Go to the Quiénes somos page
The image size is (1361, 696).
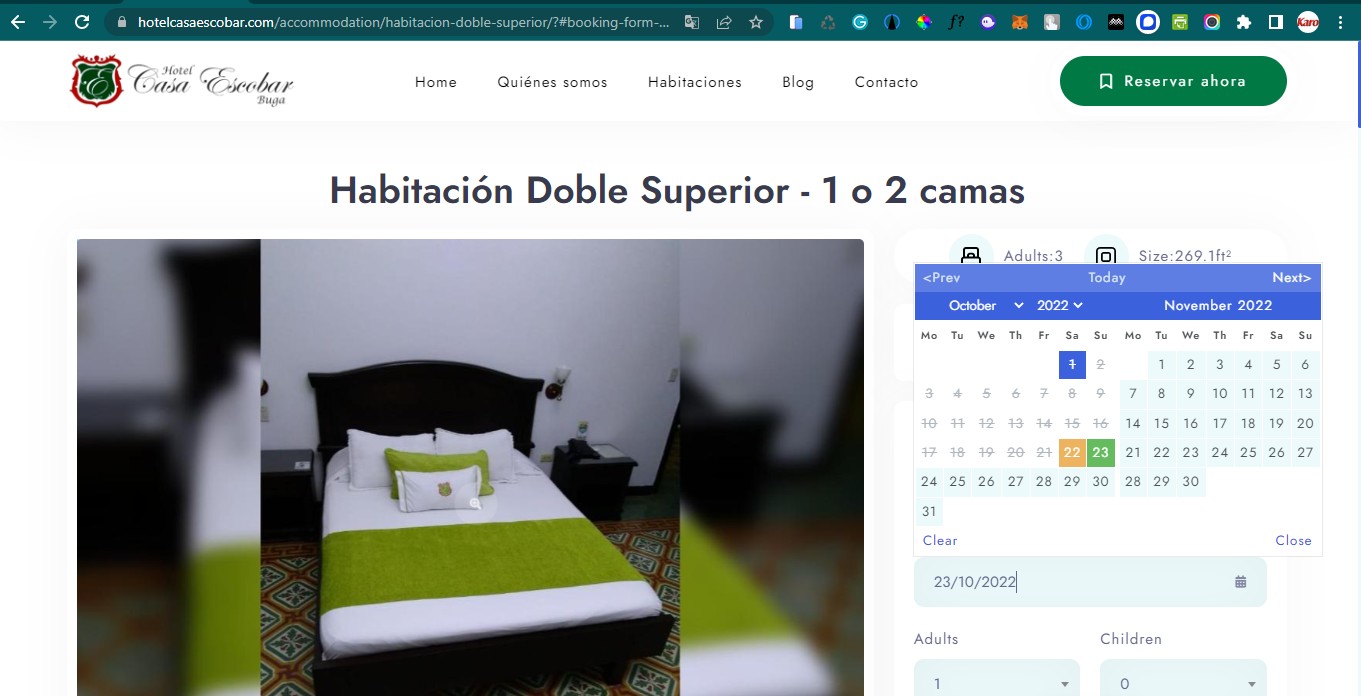(552, 82)
